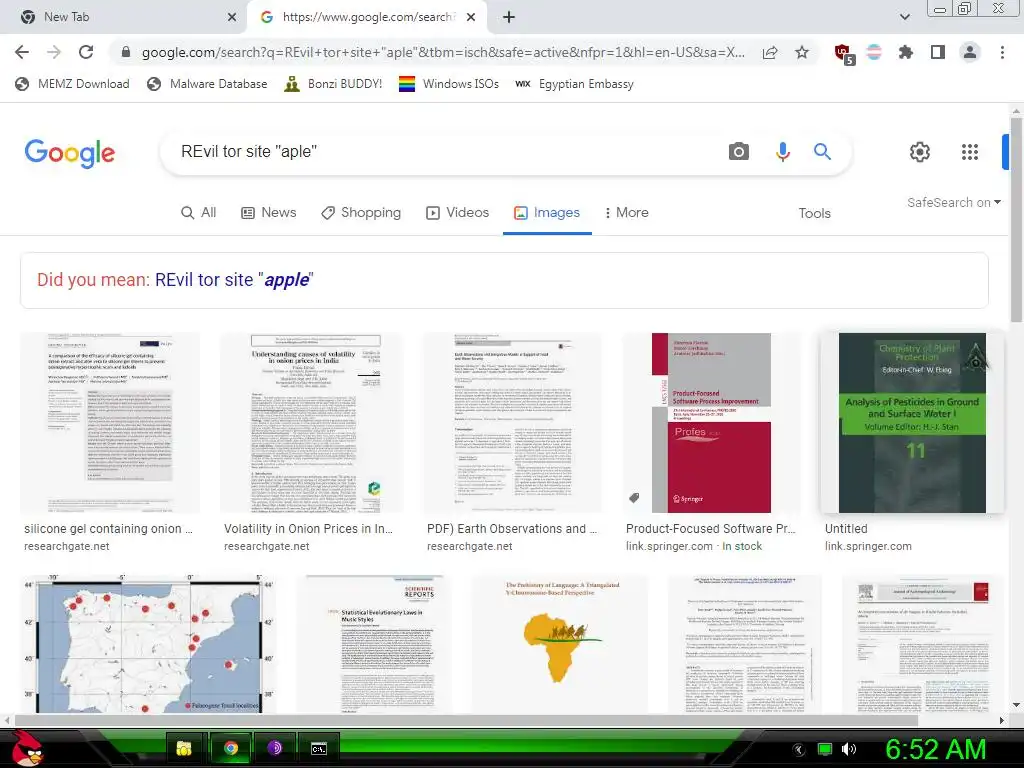This screenshot has height=768, width=1024.
Task: Click the padlock site info icon
Action: (x=126, y=53)
